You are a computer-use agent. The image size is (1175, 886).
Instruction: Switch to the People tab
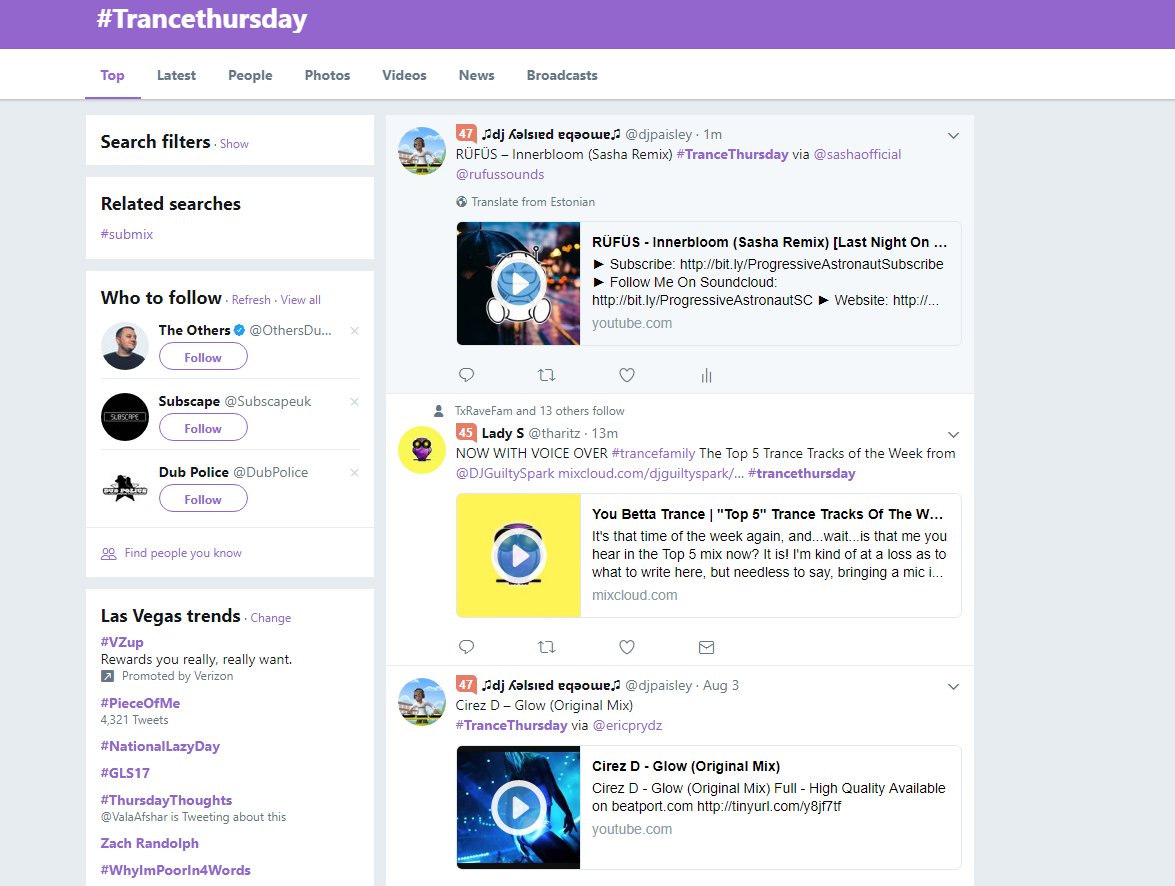[250, 75]
